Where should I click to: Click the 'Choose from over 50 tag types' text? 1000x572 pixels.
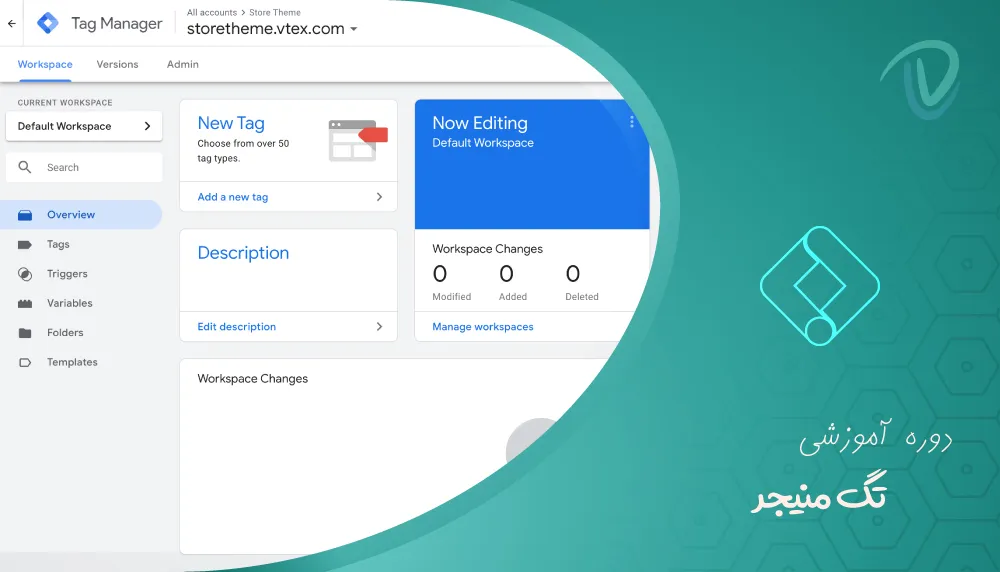pyautogui.click(x=243, y=150)
